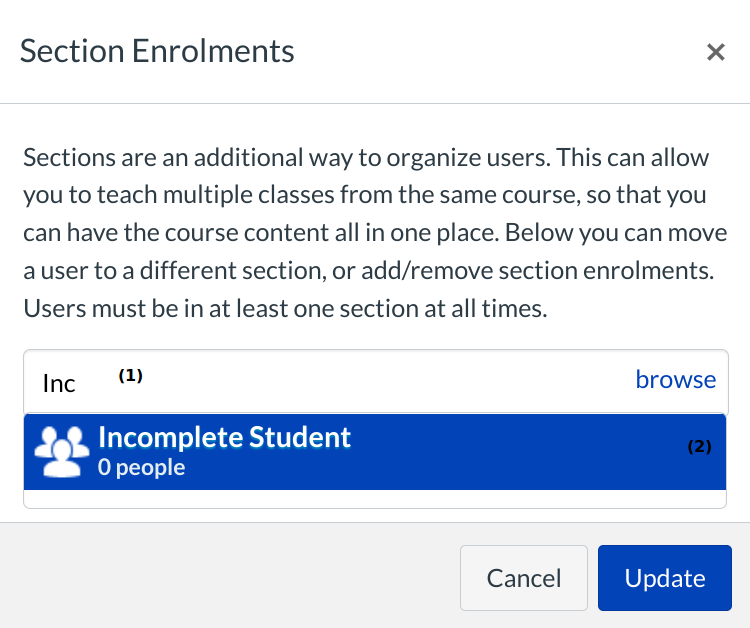This screenshot has height=628, width=750.
Task: Click the sections description paragraph
Action: tap(370, 233)
